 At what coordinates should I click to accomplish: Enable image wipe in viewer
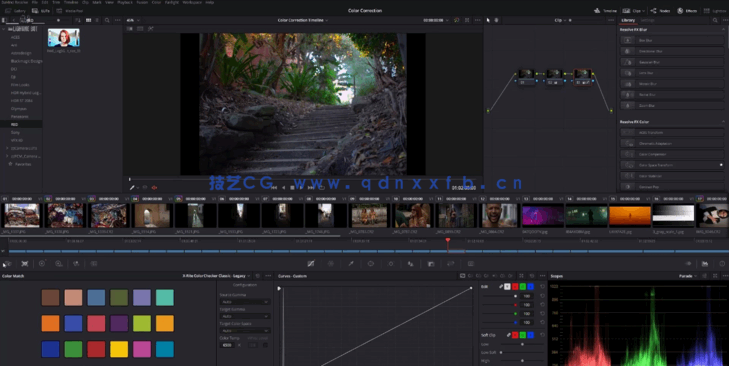[130, 28]
